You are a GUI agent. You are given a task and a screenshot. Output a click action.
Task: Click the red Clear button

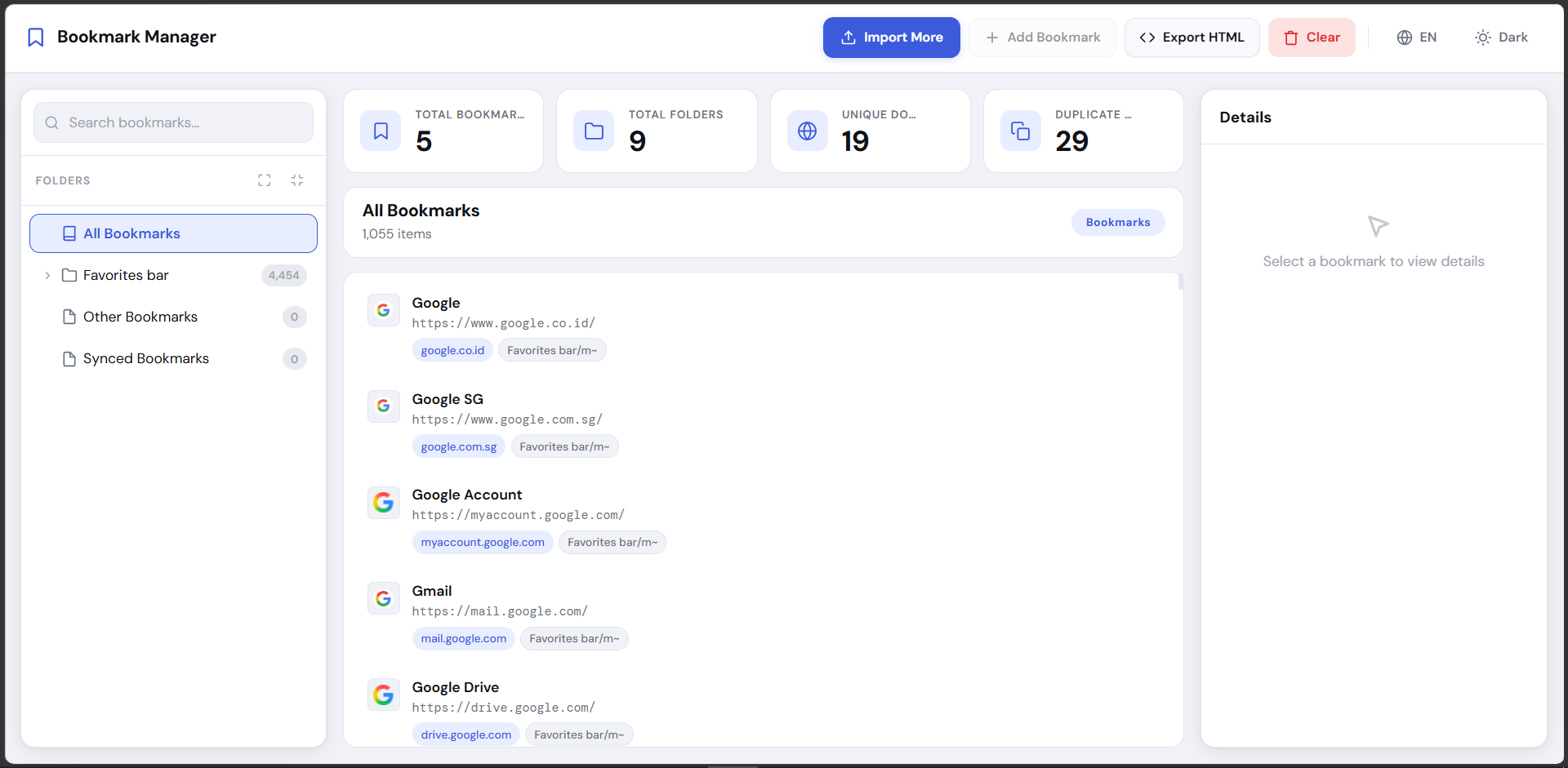pos(1312,38)
